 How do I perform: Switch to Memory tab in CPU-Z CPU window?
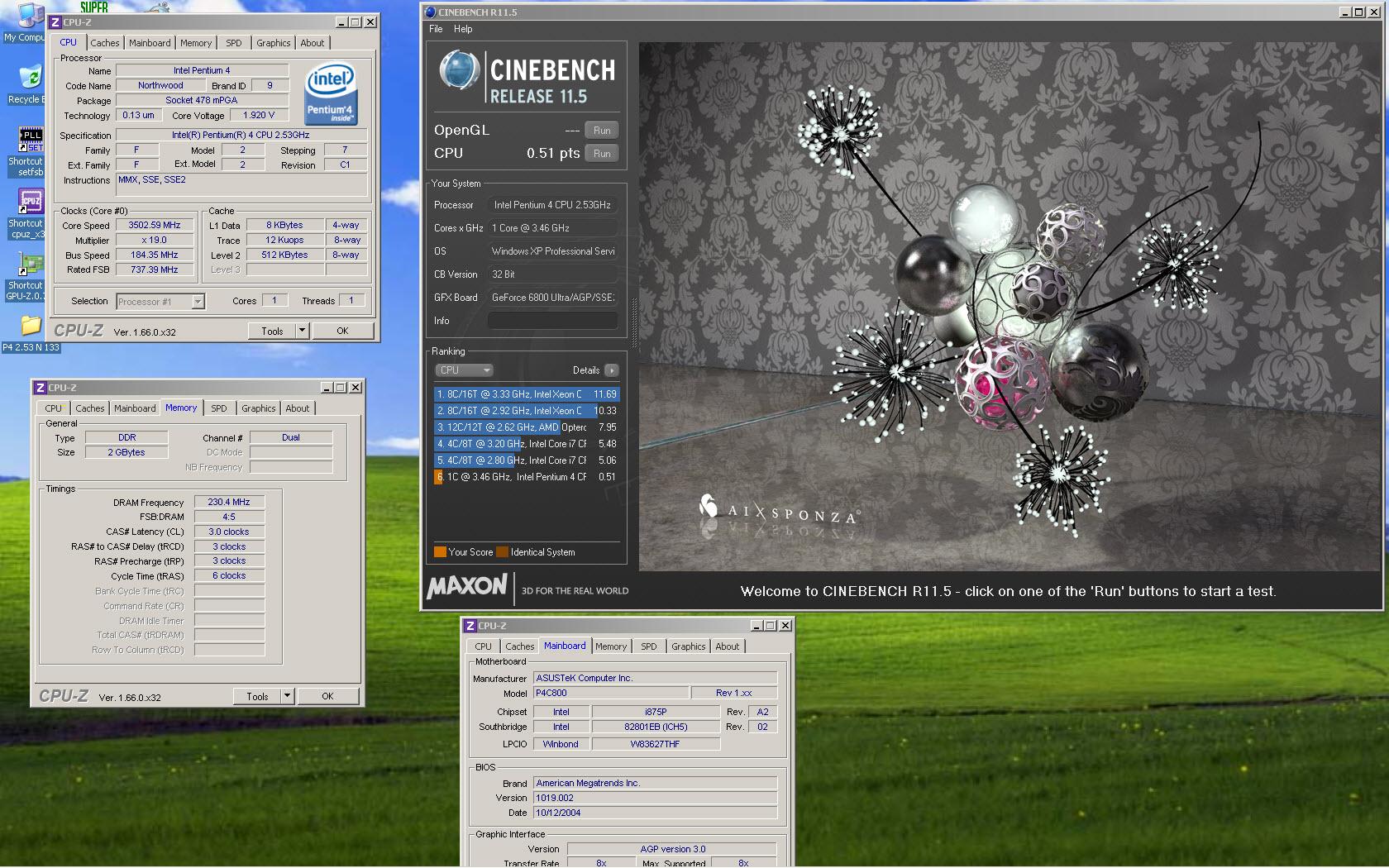(x=196, y=43)
